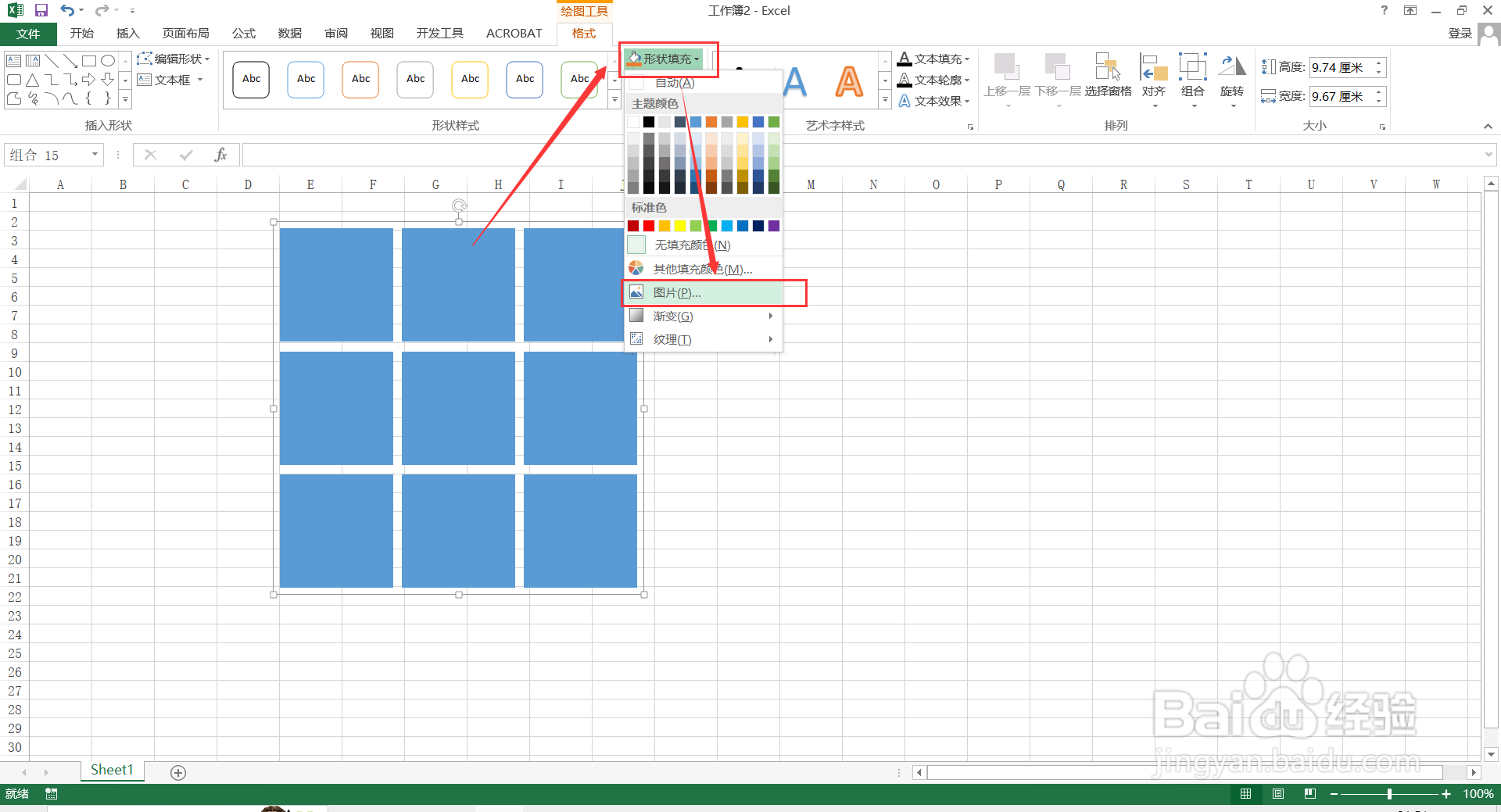Viewport: 1501px width, 812px height.
Task: Open the Text Fill dropdown
Action: point(933,59)
